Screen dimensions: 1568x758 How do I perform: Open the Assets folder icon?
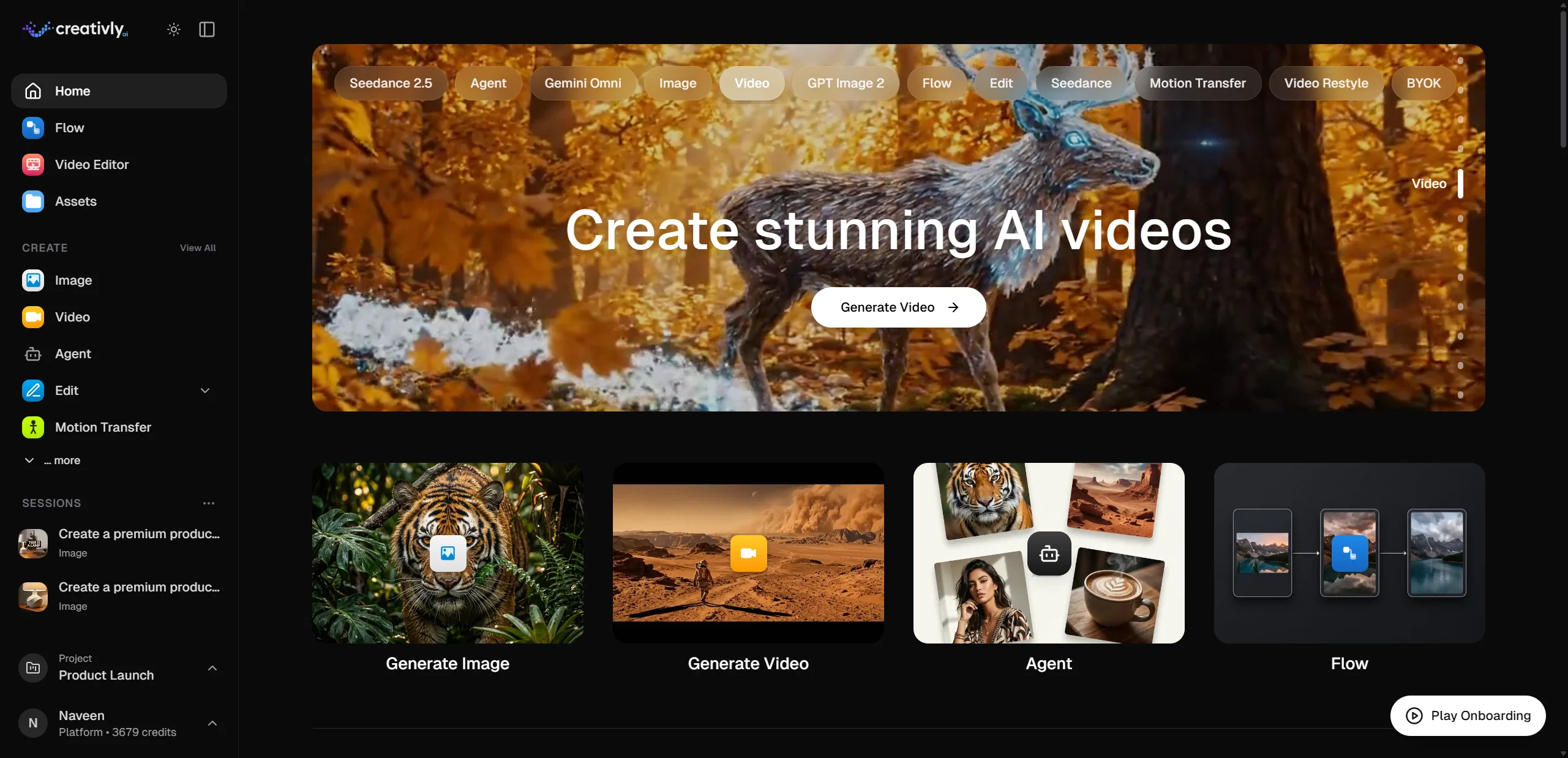coord(33,201)
